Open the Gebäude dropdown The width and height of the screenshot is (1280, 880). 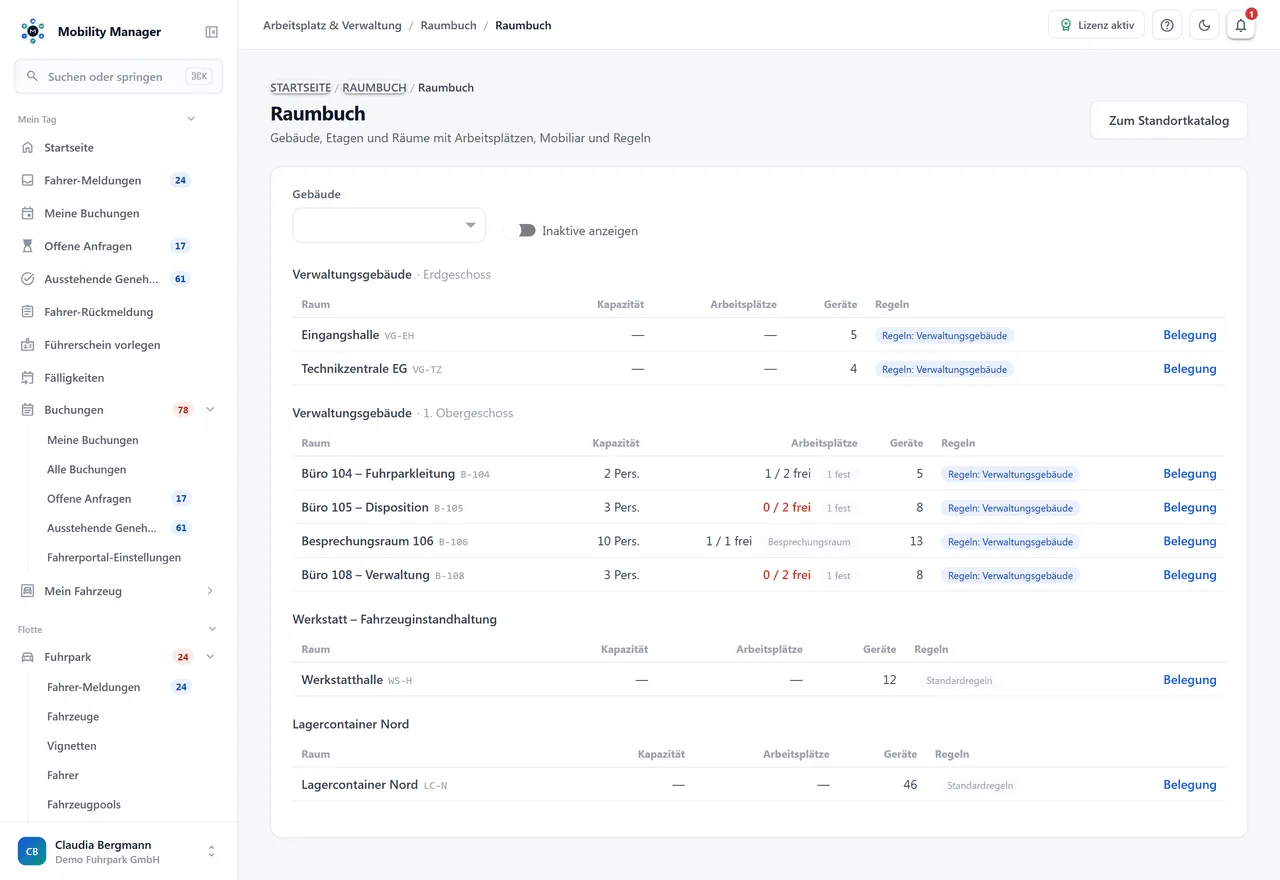tap(389, 225)
